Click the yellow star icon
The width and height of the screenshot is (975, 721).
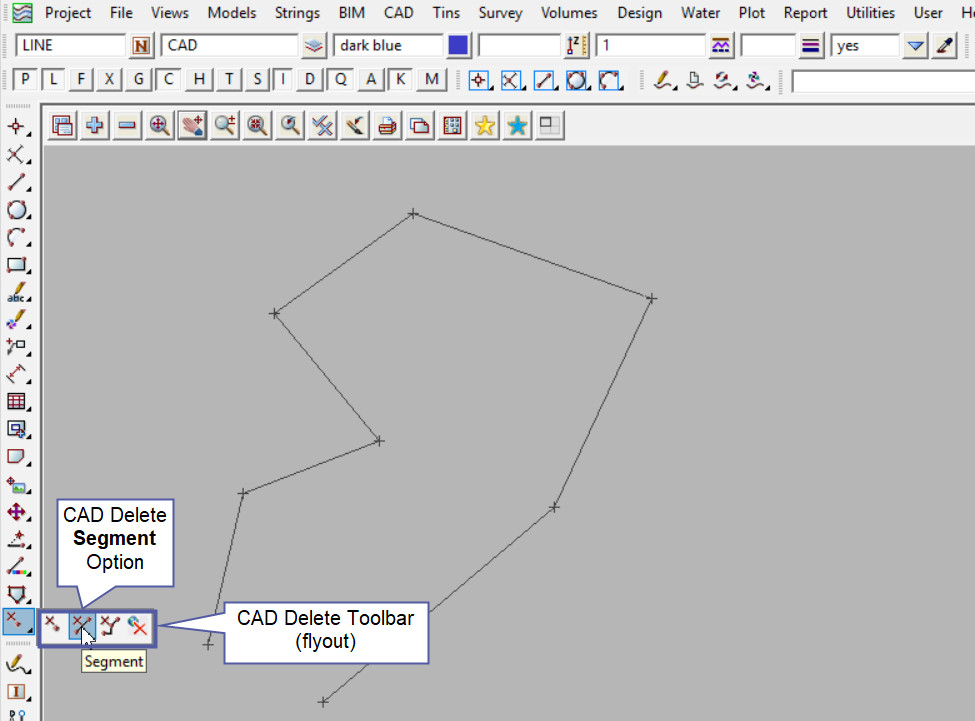click(484, 126)
